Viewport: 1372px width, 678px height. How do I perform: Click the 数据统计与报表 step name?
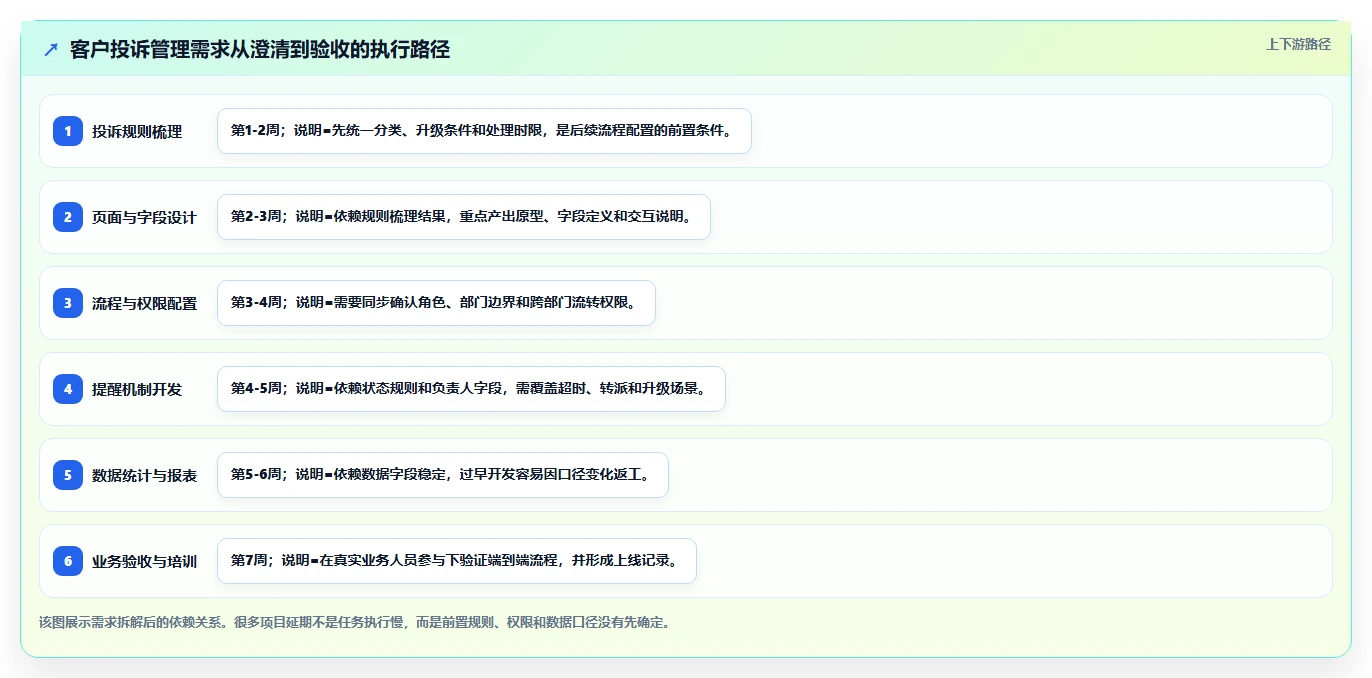[x=145, y=475]
